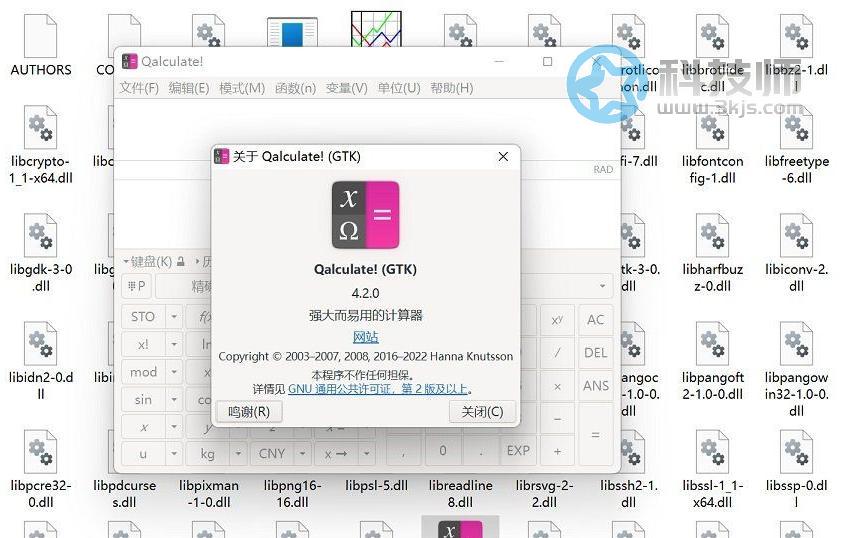Screen dimensions: 842x538
Task: Select the libpng16-16.dll file icon
Action: (x=293, y=493)
